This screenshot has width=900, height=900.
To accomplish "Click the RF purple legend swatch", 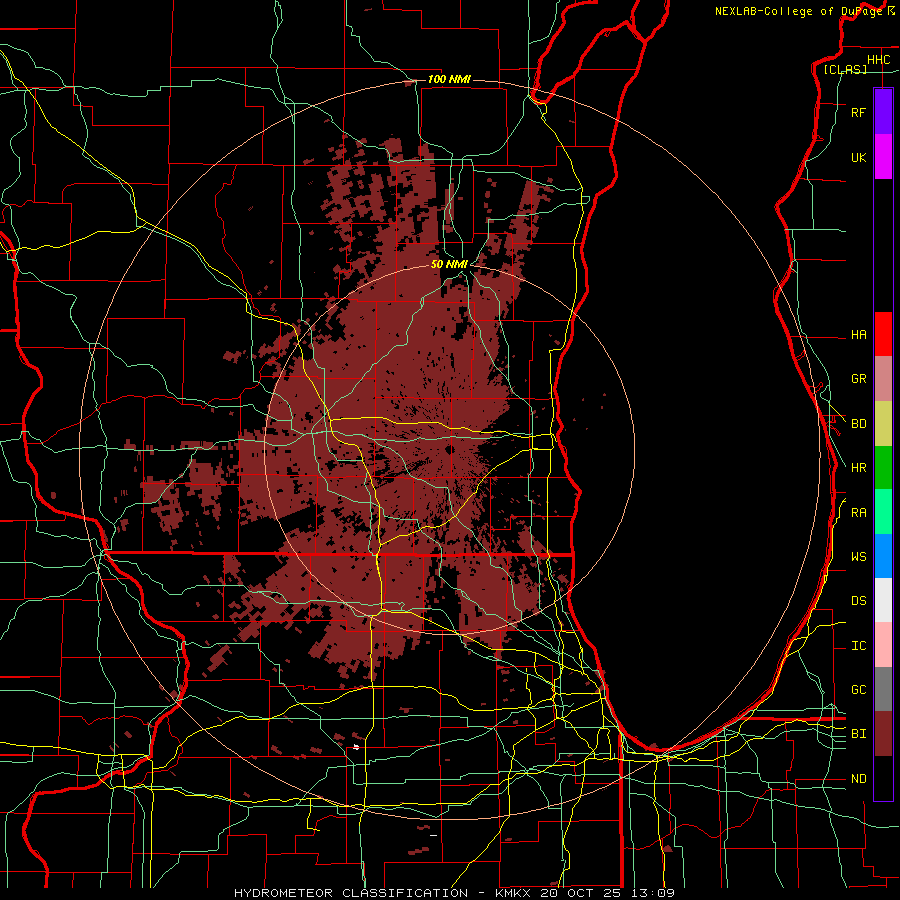I will 883,112.
